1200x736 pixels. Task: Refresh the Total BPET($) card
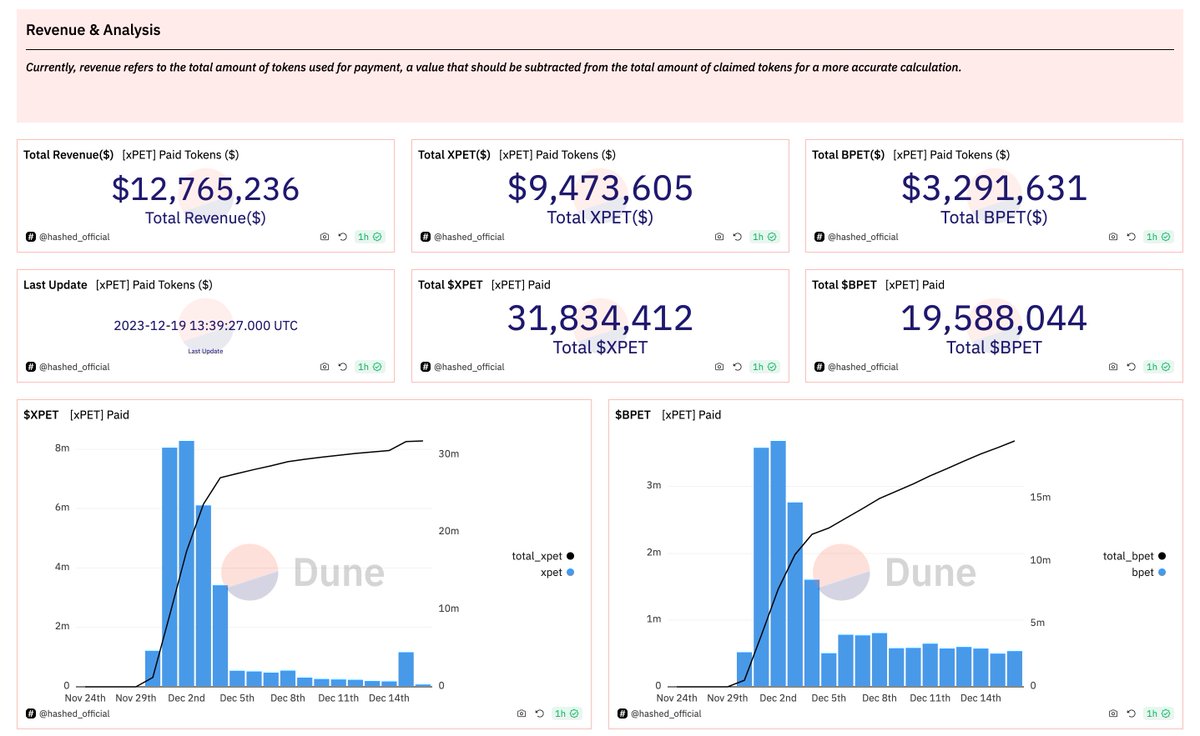[x=1132, y=237]
